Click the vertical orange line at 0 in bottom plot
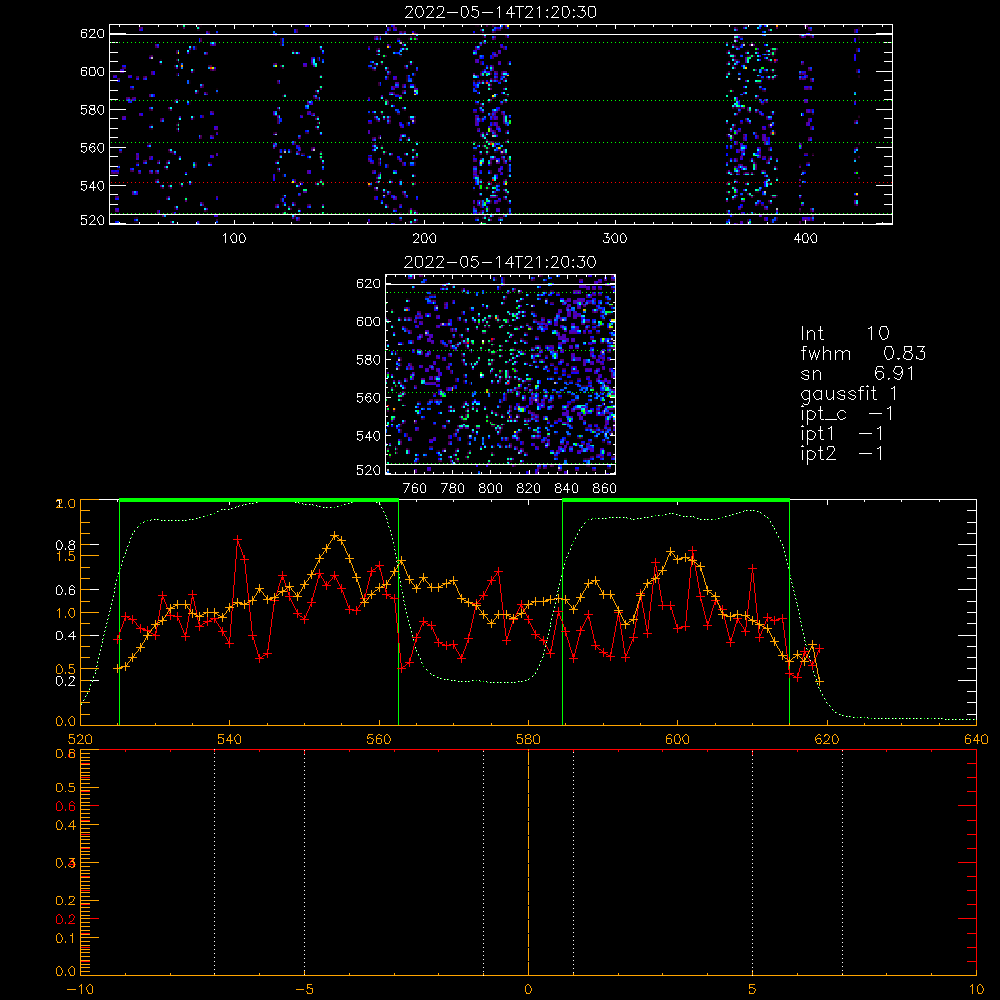This screenshot has height=1000, width=1000. click(x=528, y=862)
